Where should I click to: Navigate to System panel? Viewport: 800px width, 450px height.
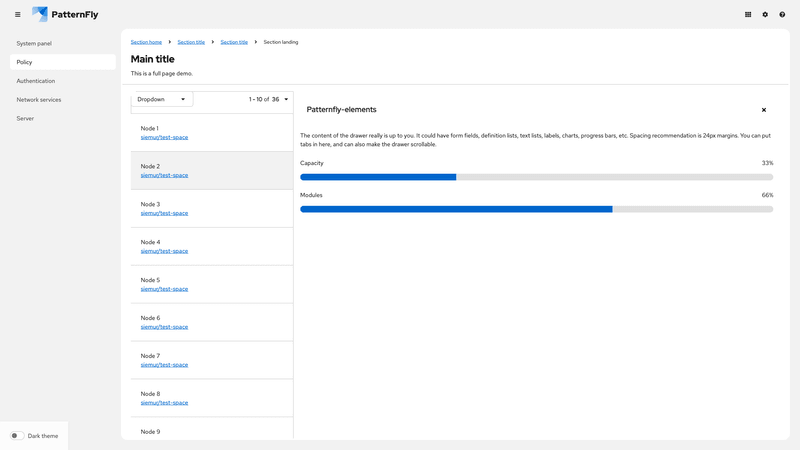(x=34, y=43)
